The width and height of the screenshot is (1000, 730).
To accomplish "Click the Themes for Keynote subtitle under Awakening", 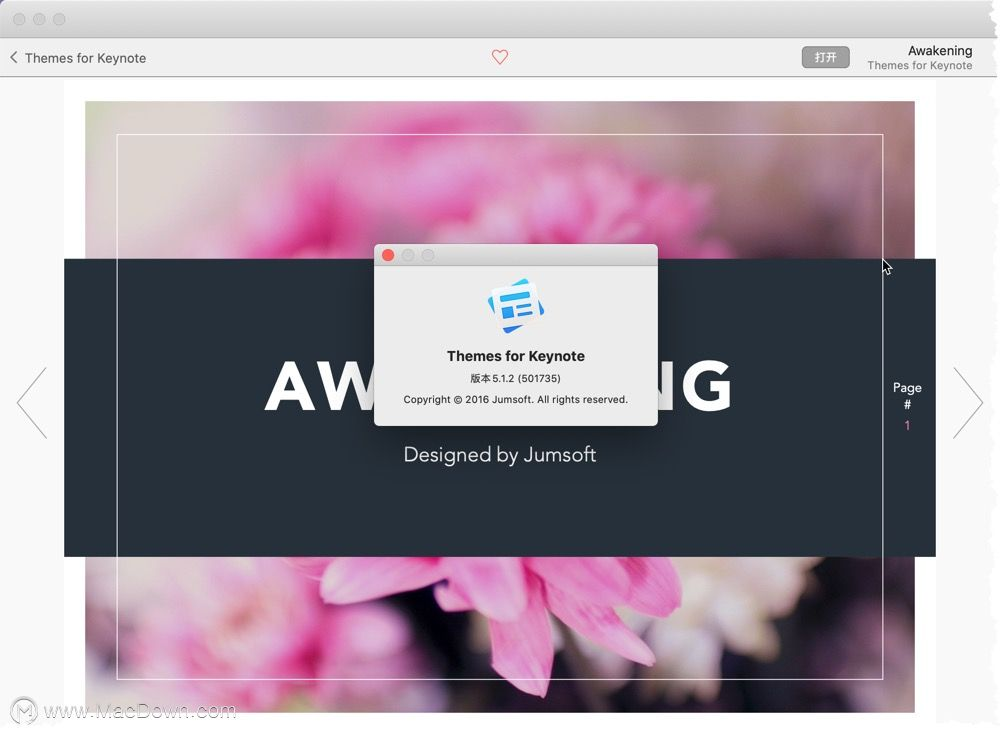I will (x=920, y=66).
